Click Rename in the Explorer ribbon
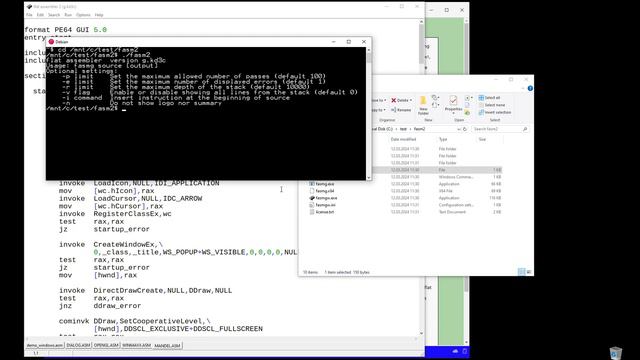The height and width of the screenshot is (360, 640). [x=401, y=110]
